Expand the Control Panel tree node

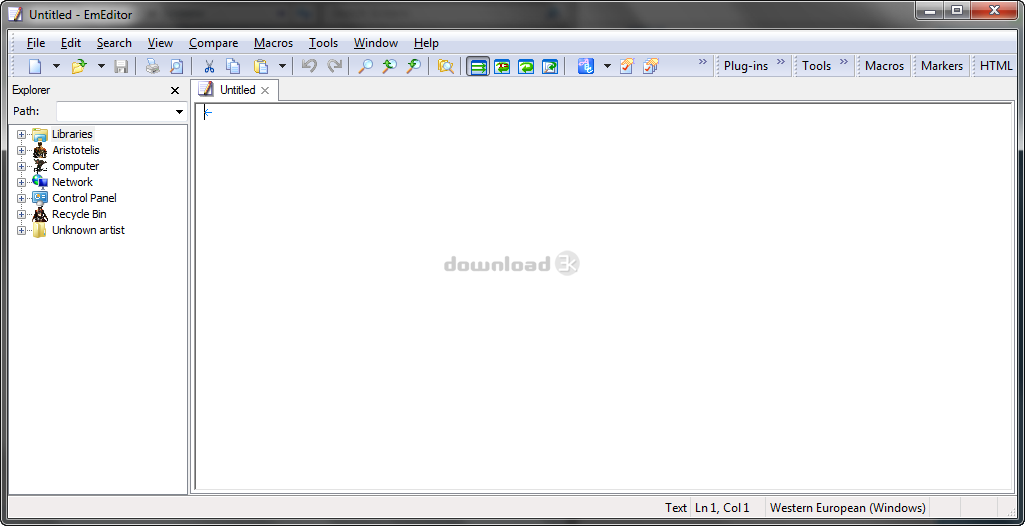[22, 199]
